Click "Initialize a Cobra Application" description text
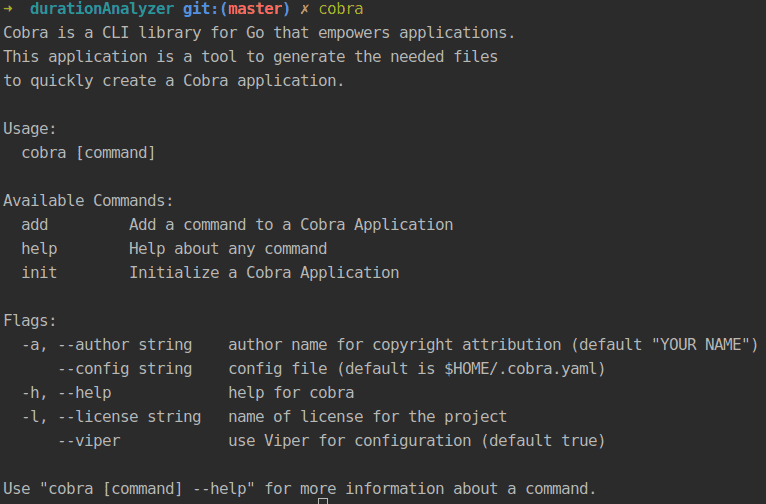This screenshot has width=766, height=504. [264, 273]
